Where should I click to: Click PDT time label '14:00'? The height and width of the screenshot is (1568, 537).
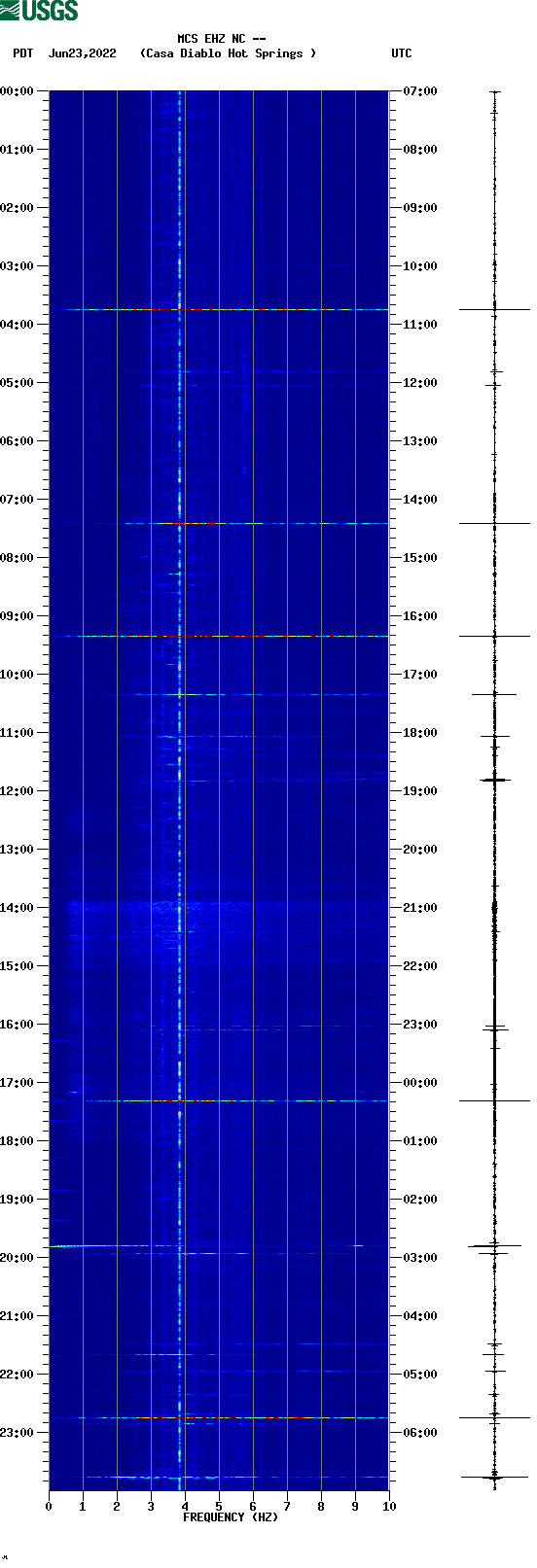coord(18,908)
